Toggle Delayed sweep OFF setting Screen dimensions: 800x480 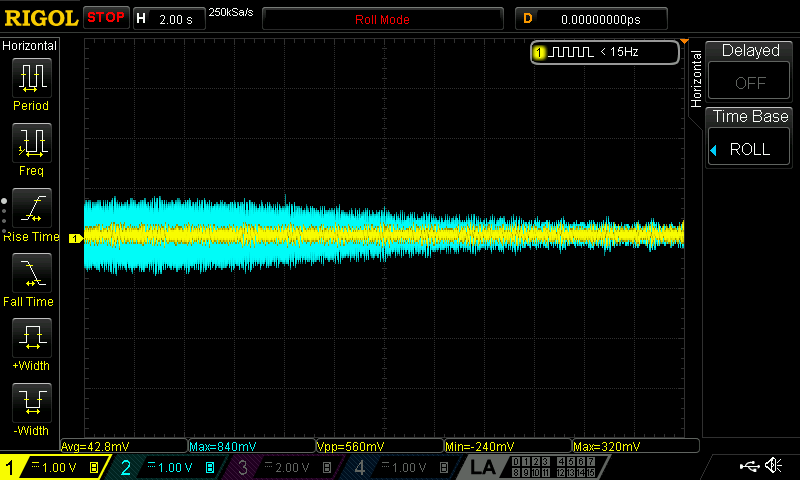pos(750,72)
